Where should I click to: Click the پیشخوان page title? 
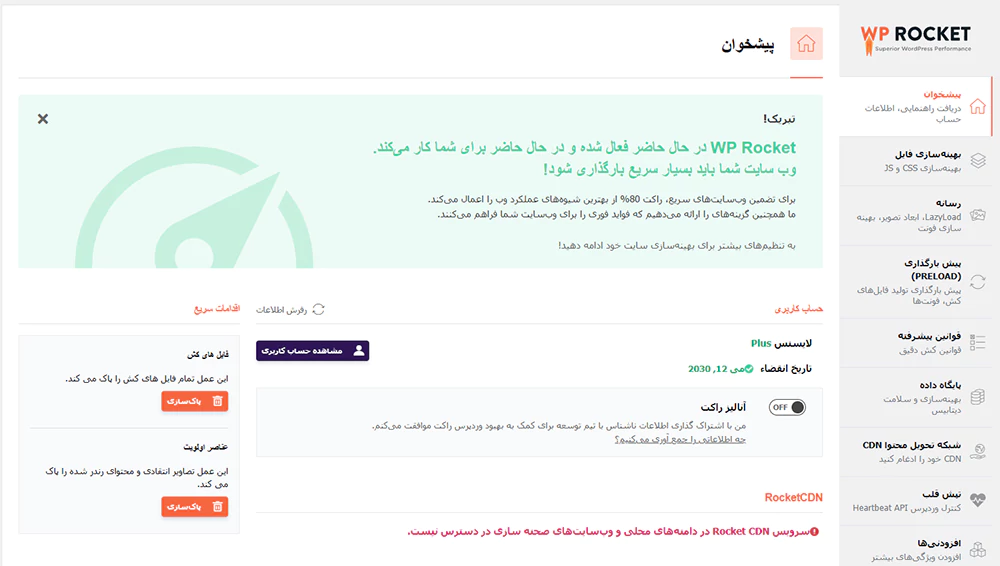[748, 45]
